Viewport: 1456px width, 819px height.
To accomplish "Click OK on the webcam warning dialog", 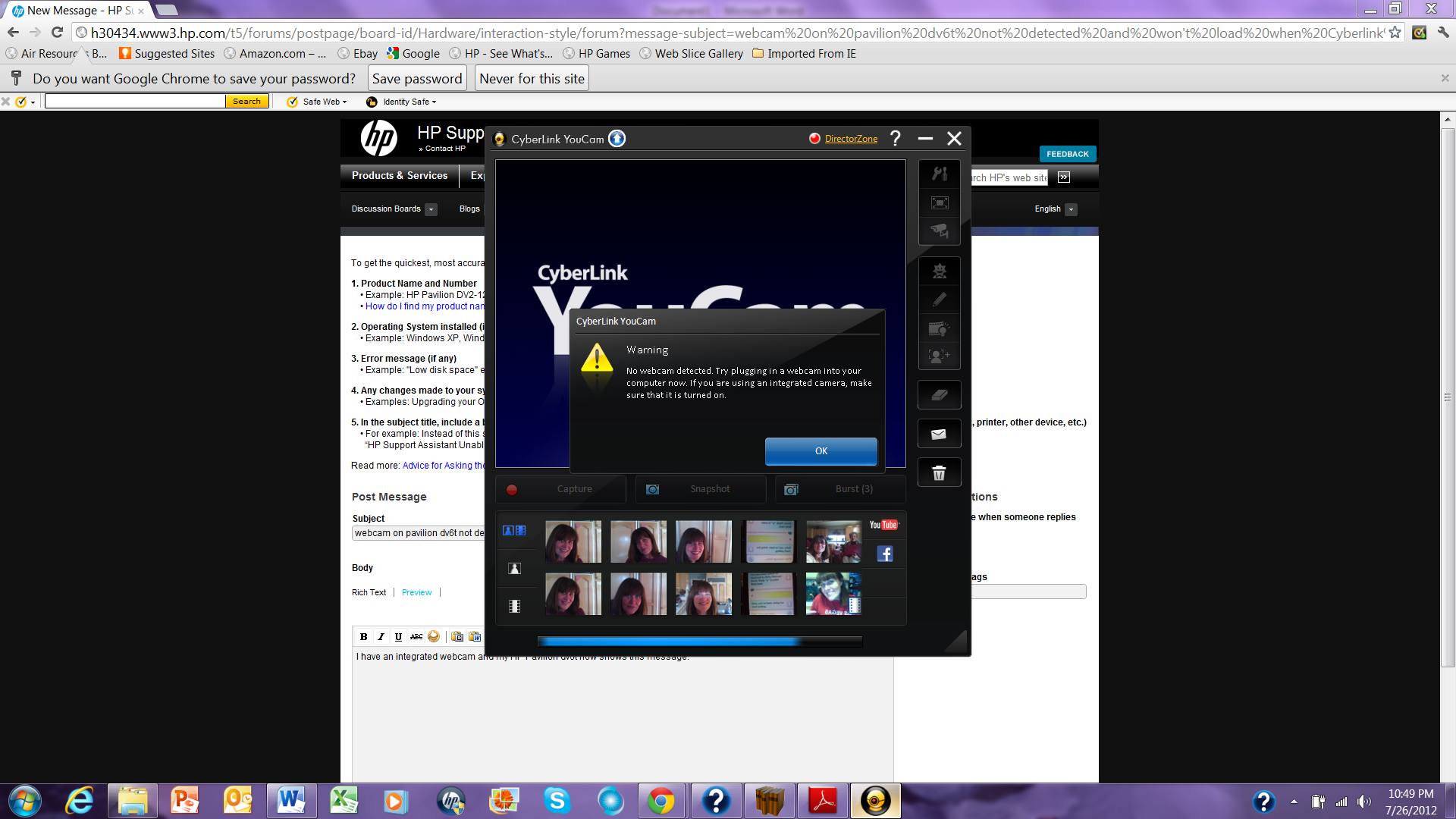I will (821, 451).
